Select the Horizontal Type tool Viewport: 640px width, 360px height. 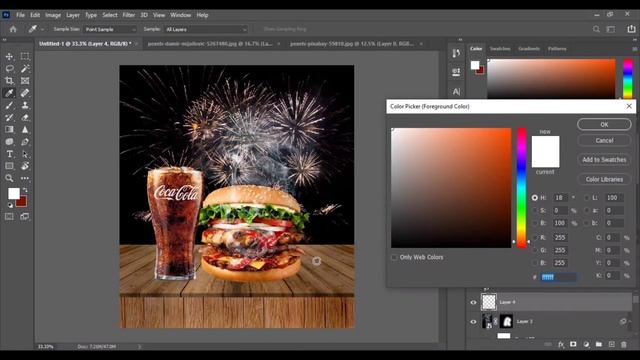[x=9, y=154]
